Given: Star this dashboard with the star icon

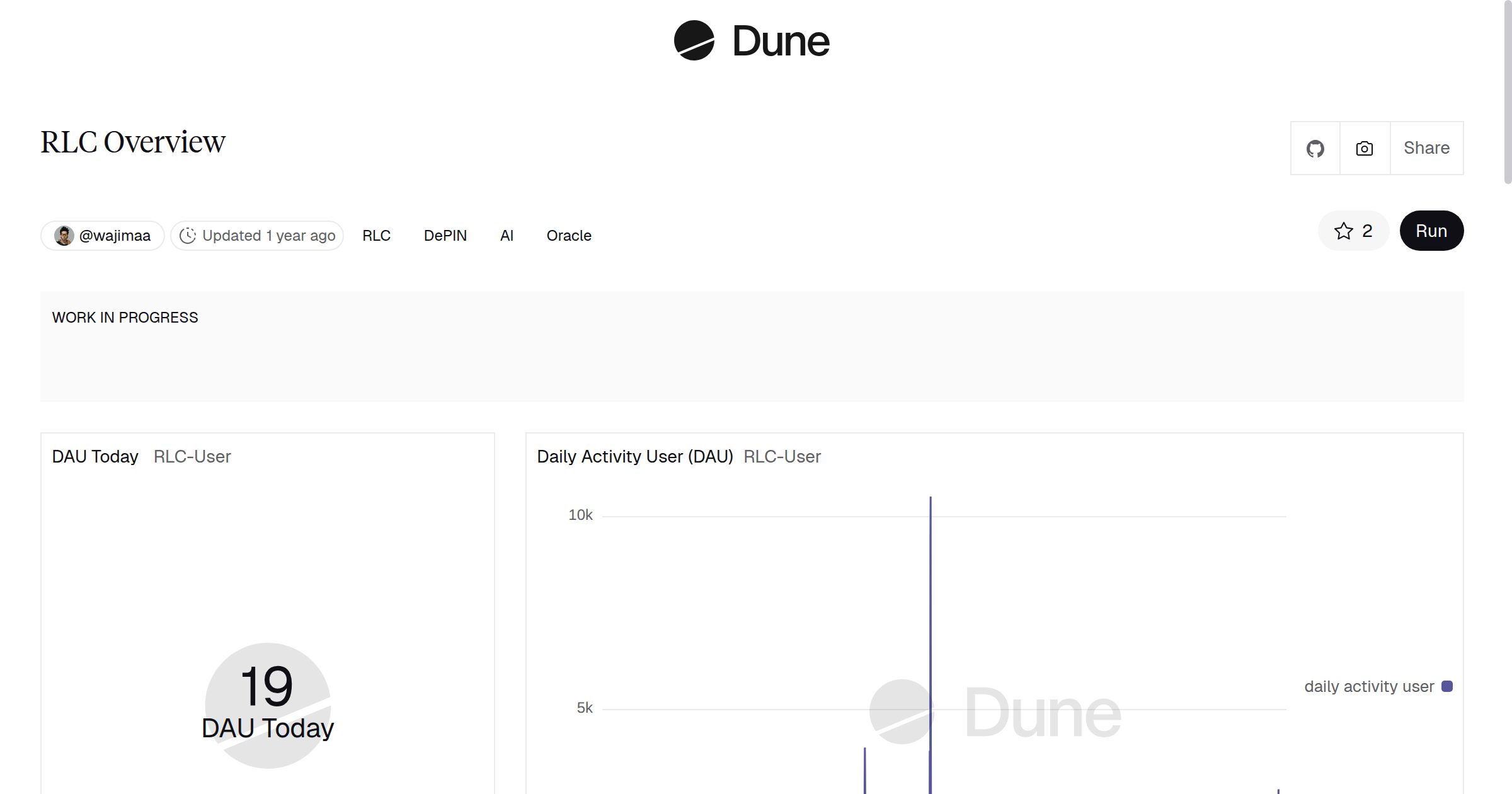Looking at the screenshot, I should point(1343,231).
